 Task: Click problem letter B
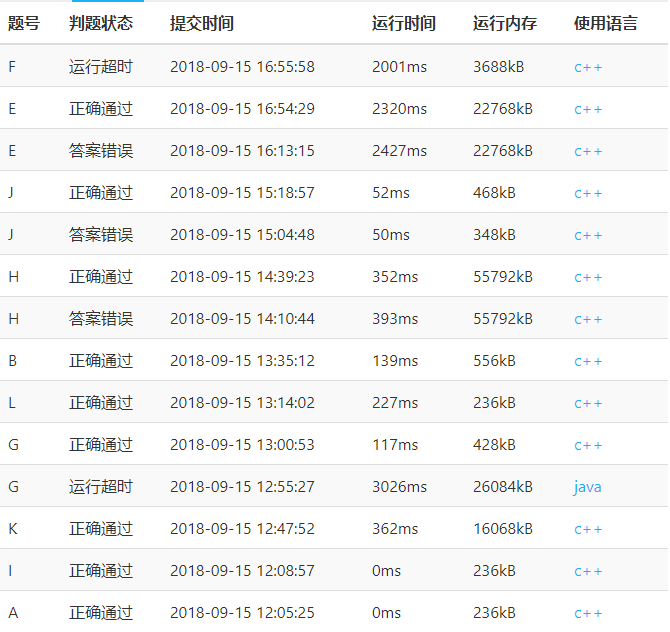pos(12,361)
